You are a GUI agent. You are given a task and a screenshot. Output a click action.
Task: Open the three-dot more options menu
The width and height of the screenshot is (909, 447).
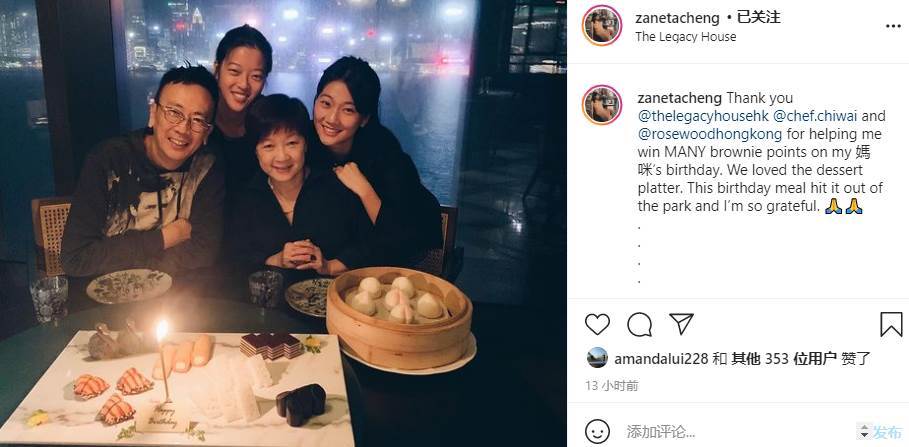(x=893, y=26)
